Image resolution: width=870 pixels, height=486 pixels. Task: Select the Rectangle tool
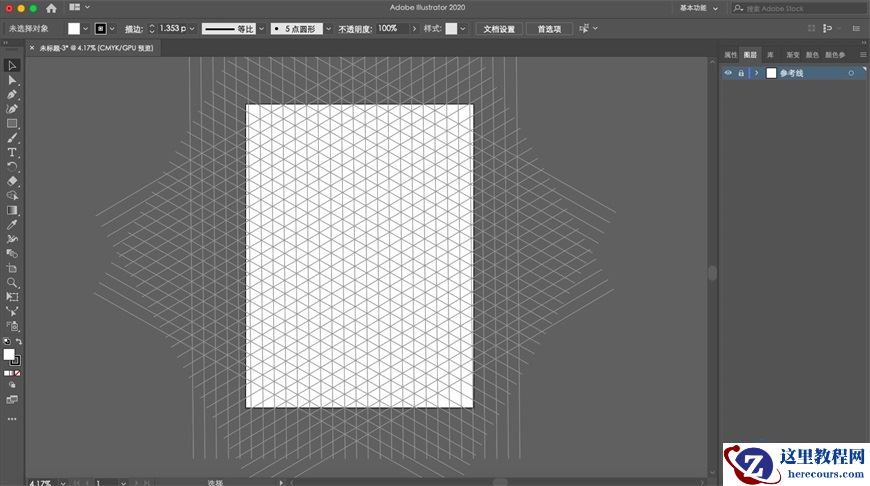12,124
